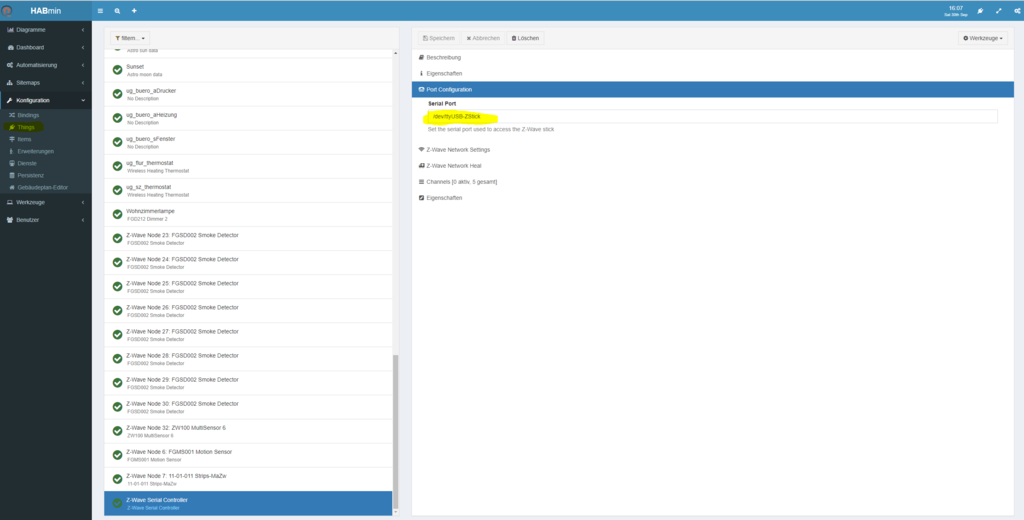Open the Werkzeuge dropdown button
This screenshot has width=1024, height=520.
[983, 38]
